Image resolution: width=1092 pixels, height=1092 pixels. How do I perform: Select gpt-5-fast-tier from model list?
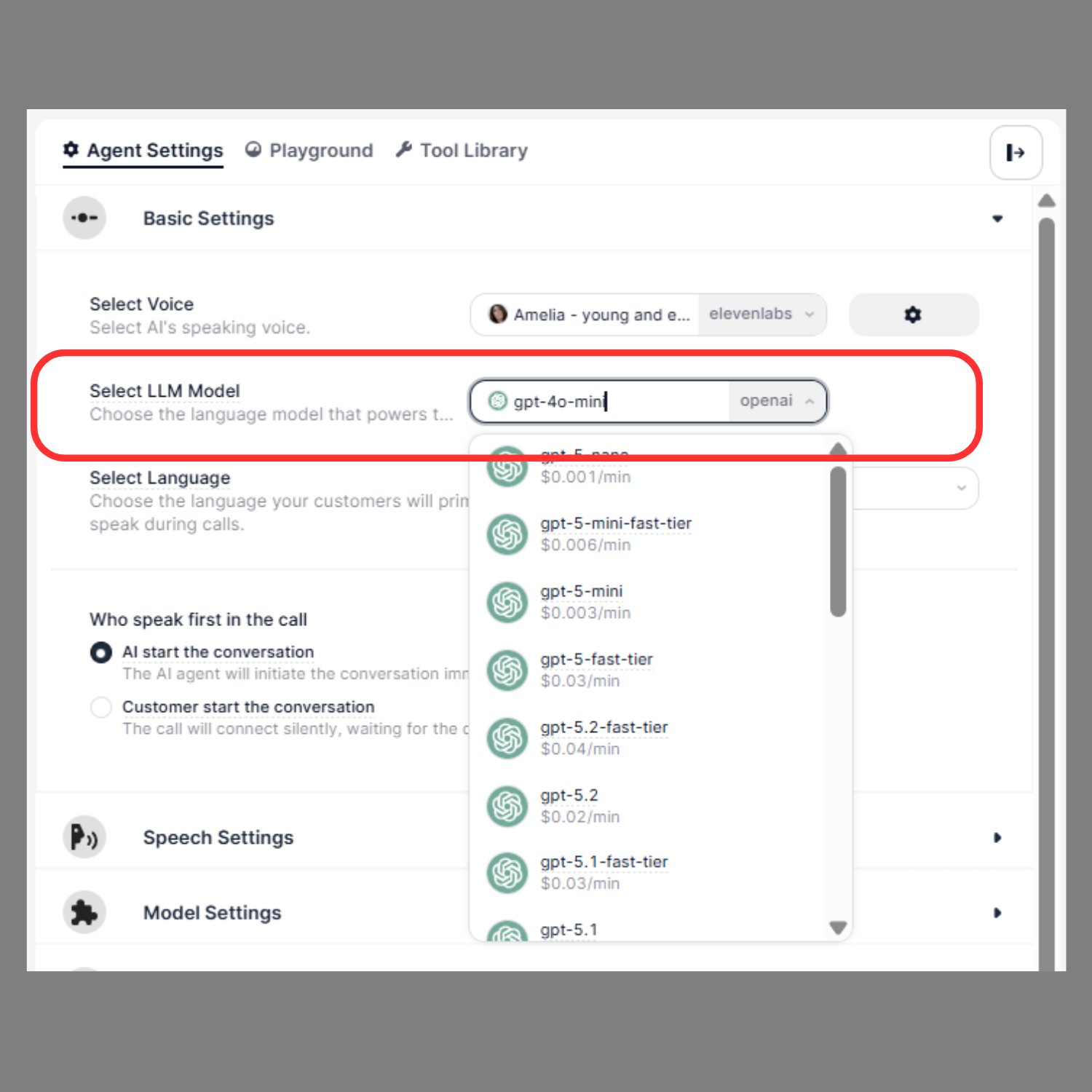point(648,670)
